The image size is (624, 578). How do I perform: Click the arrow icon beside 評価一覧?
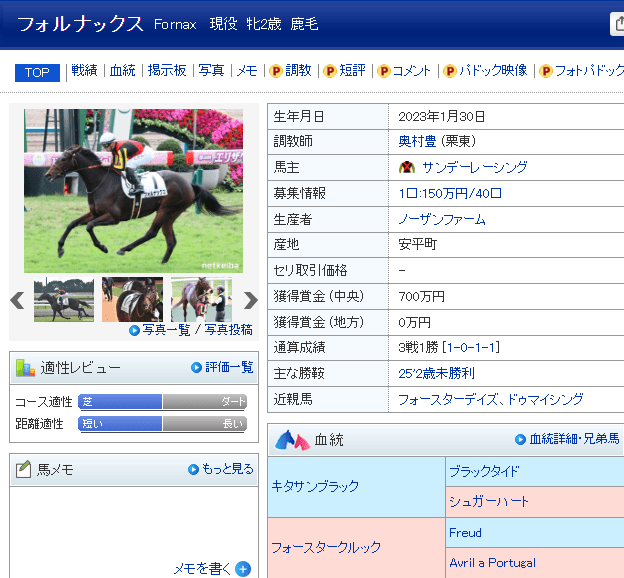coord(196,367)
